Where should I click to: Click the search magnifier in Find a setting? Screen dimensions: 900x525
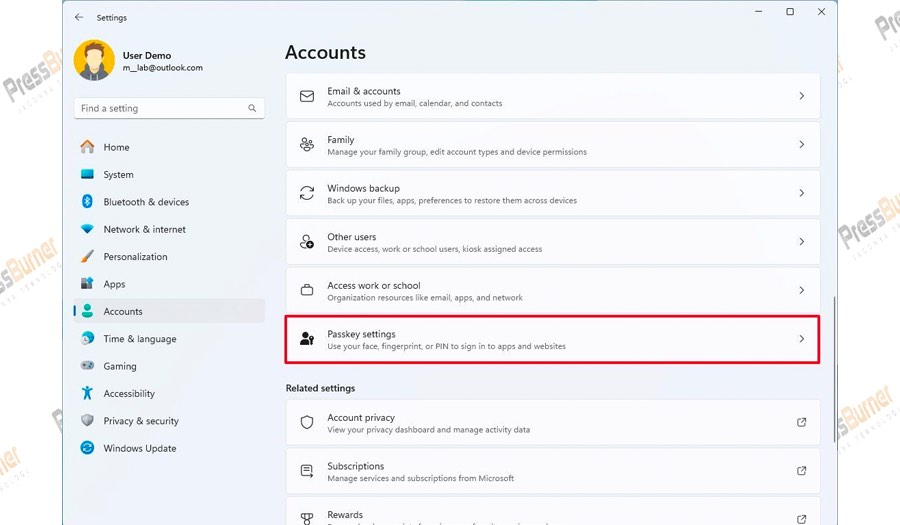pos(252,108)
